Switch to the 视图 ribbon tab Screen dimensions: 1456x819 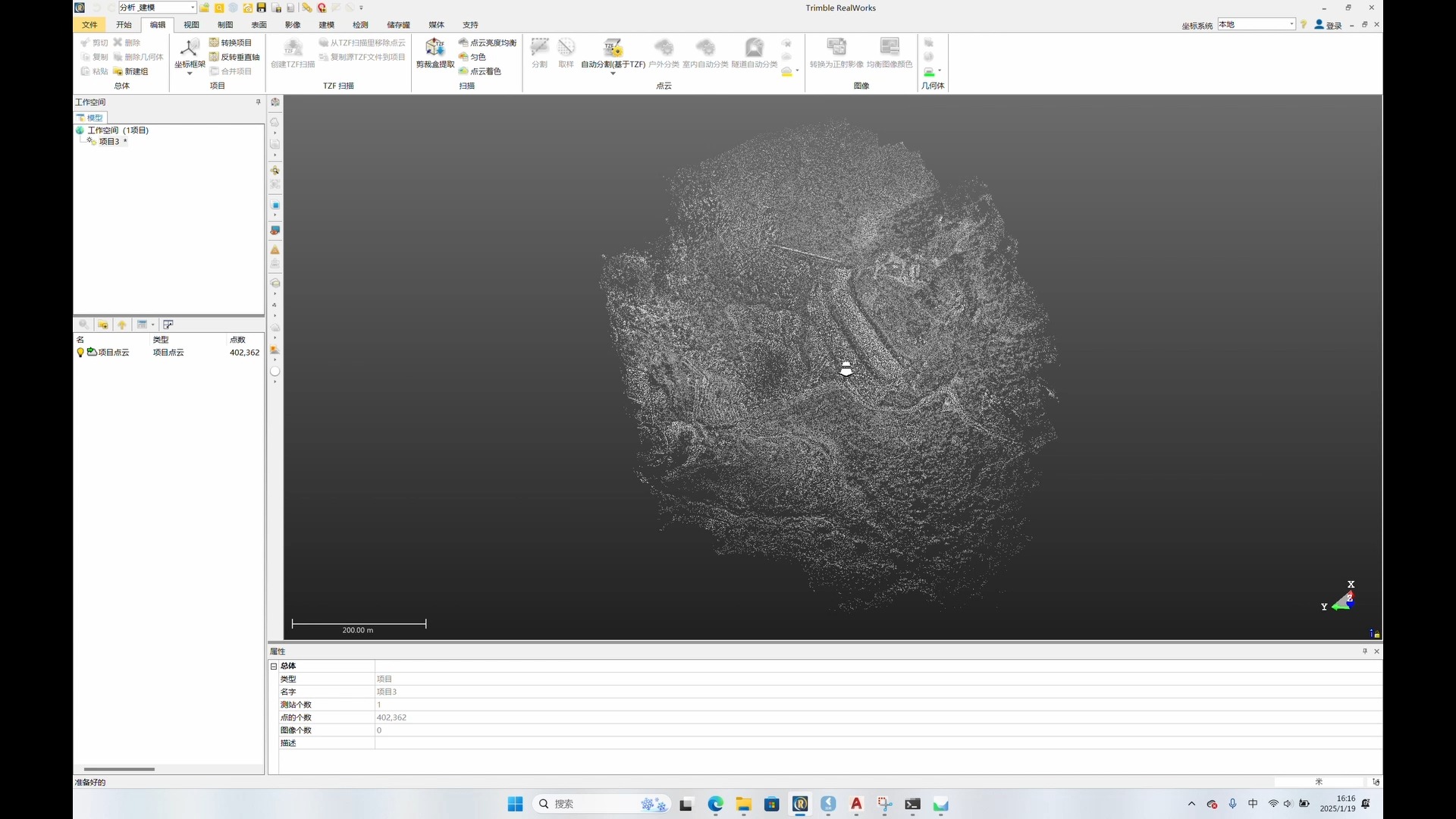coord(191,24)
